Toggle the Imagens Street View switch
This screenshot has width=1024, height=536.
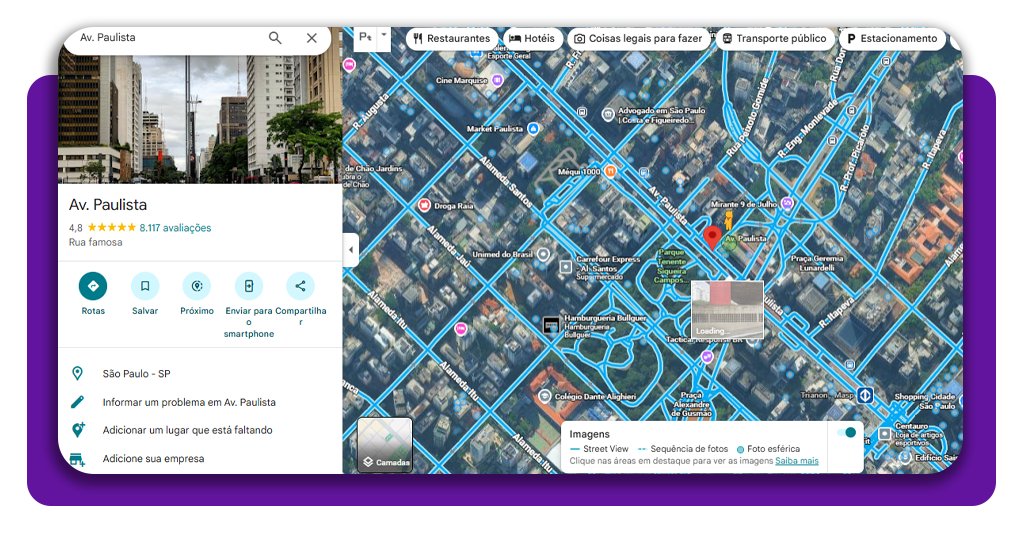tap(846, 433)
